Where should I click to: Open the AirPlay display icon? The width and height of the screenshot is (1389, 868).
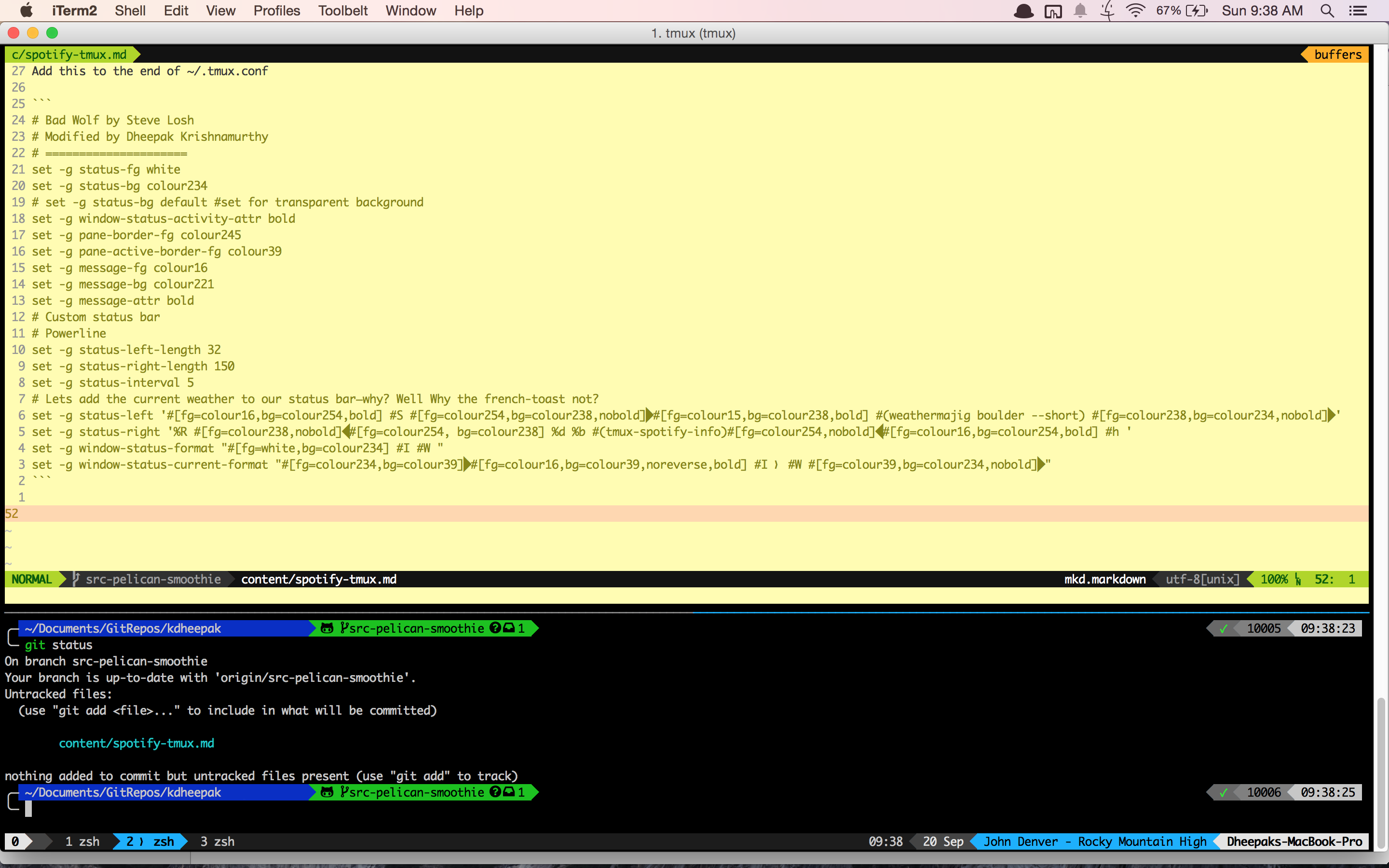coord(1053,11)
